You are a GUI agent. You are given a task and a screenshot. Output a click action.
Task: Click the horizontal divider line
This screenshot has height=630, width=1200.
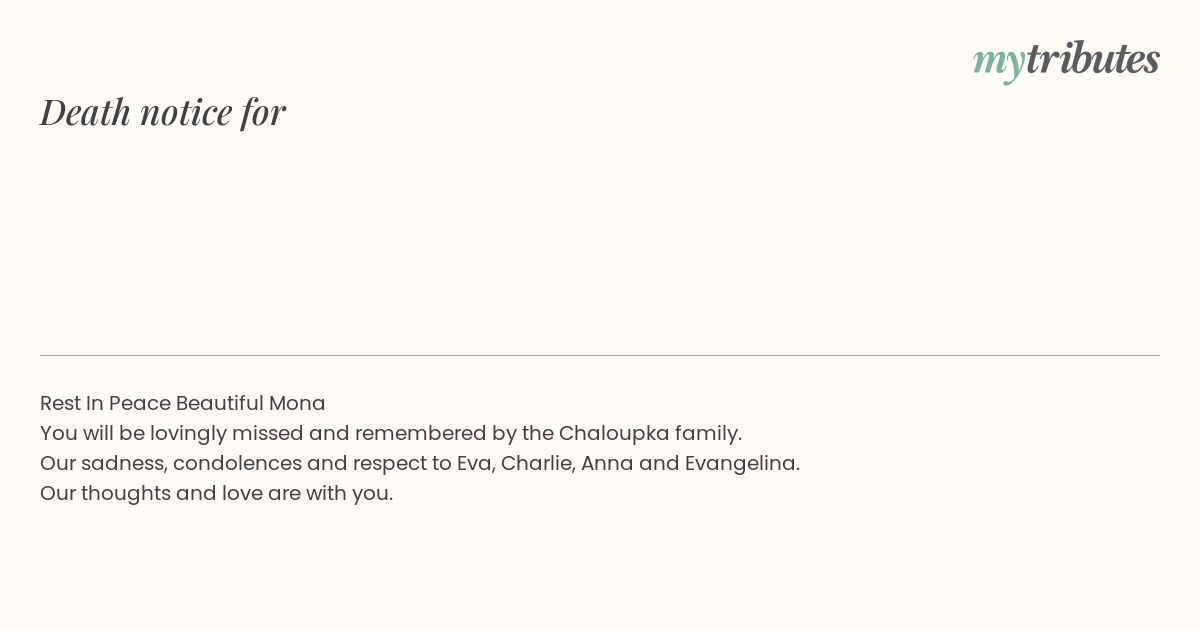pyautogui.click(x=600, y=355)
